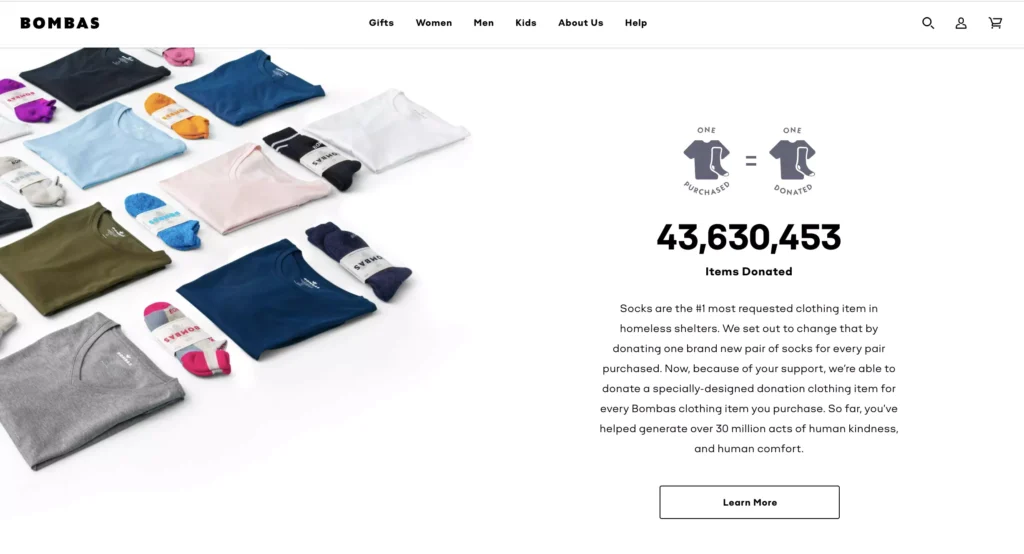Click the One Purchased shirt-and-sock icon

tap(707, 161)
